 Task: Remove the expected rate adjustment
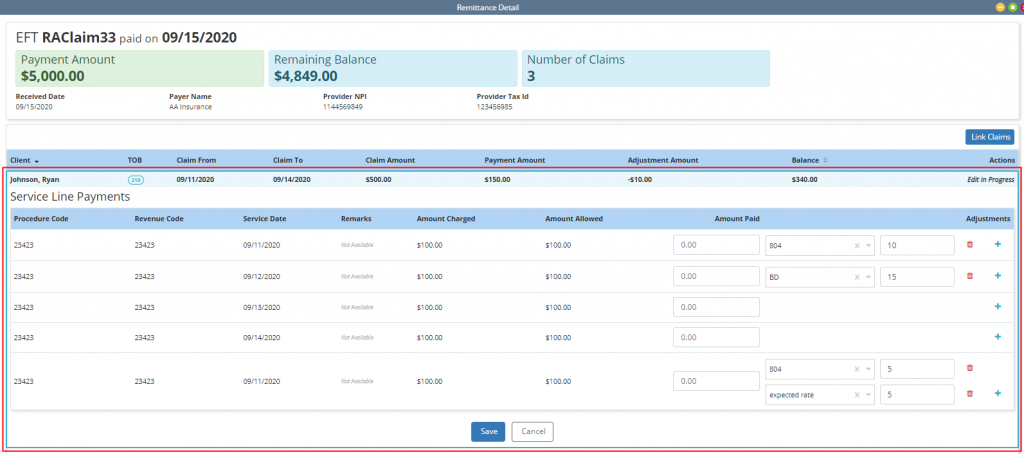pos(969,394)
